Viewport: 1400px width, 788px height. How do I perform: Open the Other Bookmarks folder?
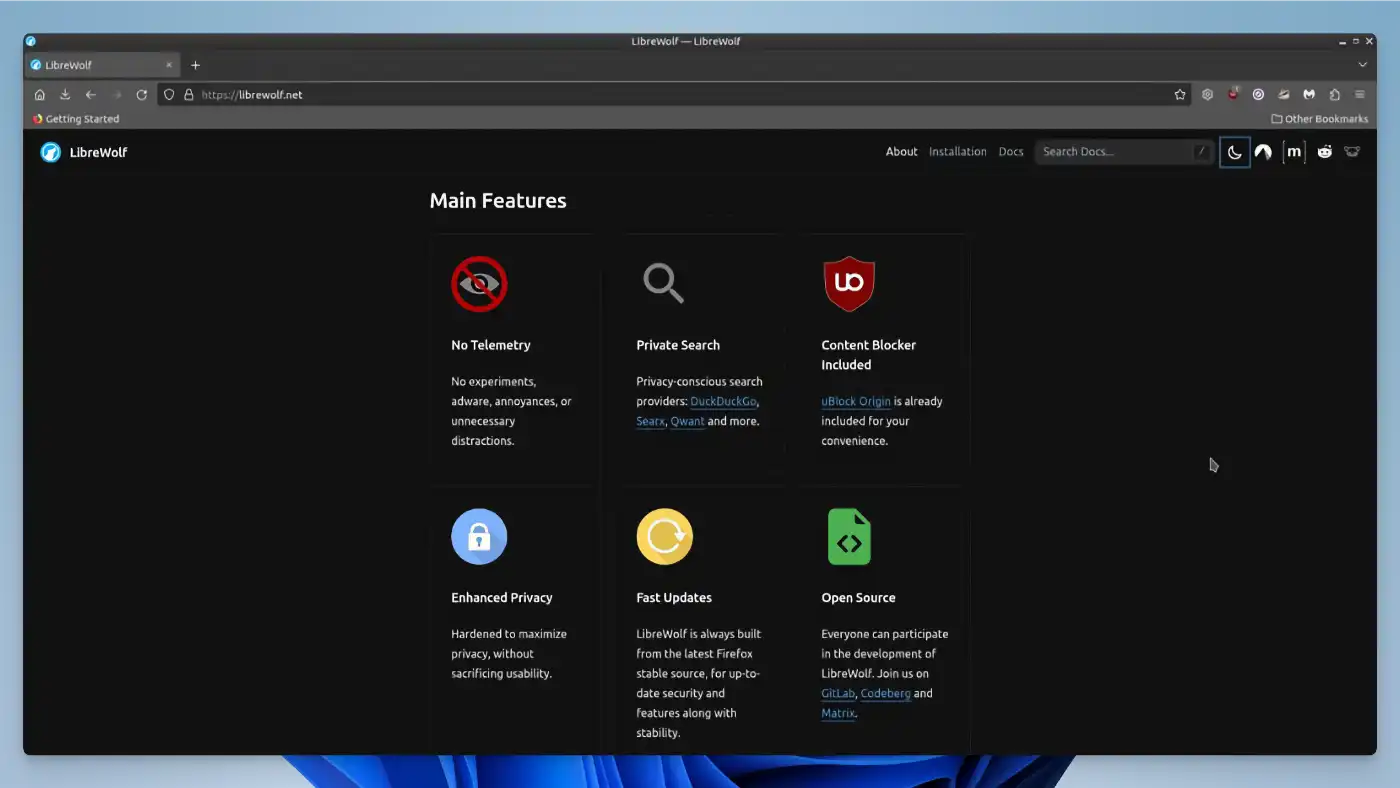coord(1319,119)
